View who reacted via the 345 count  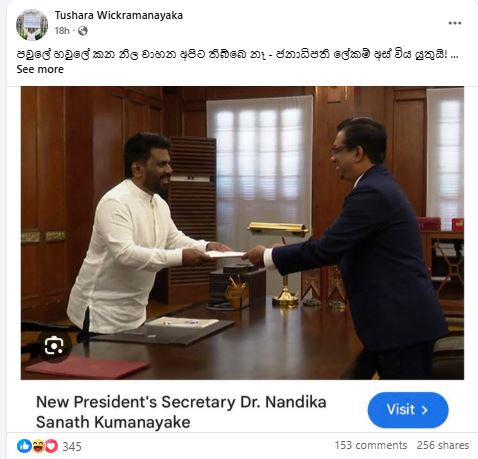[72, 446]
